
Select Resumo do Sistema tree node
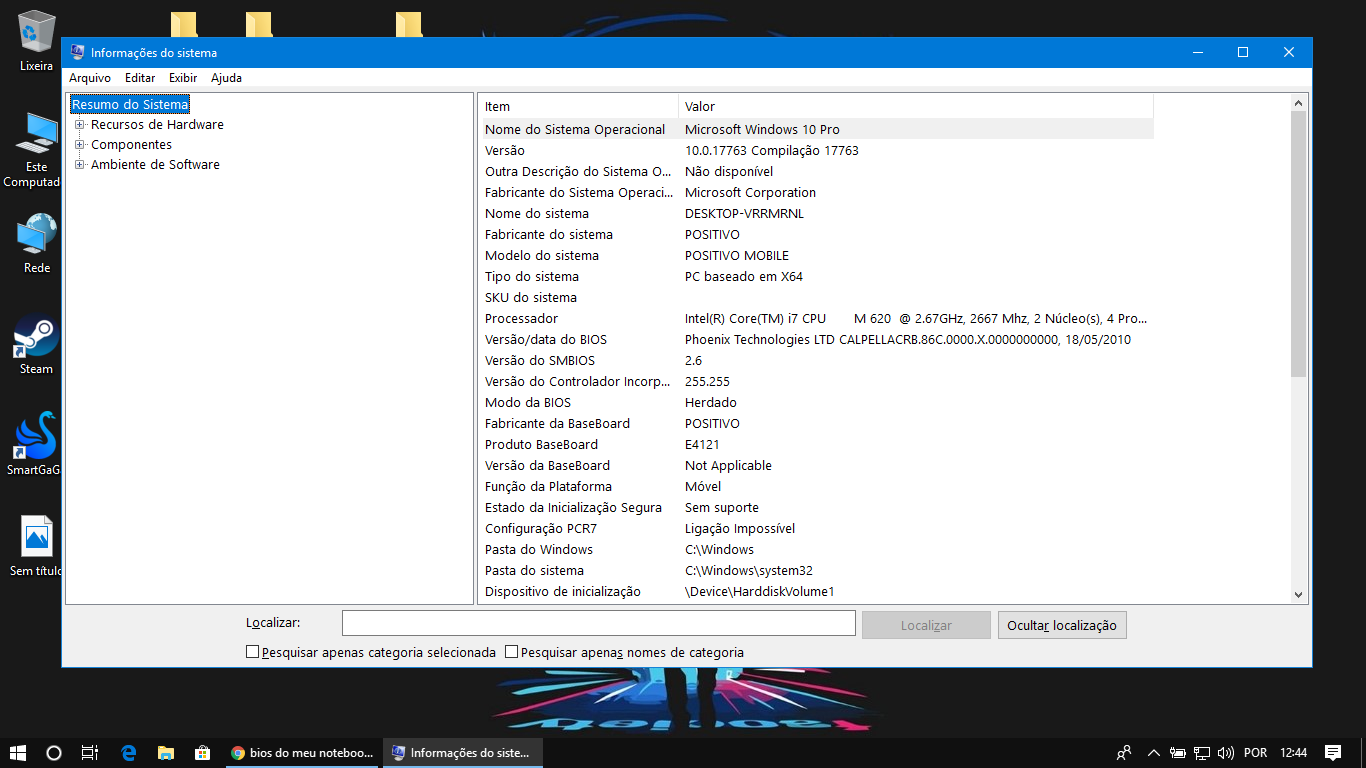130,104
